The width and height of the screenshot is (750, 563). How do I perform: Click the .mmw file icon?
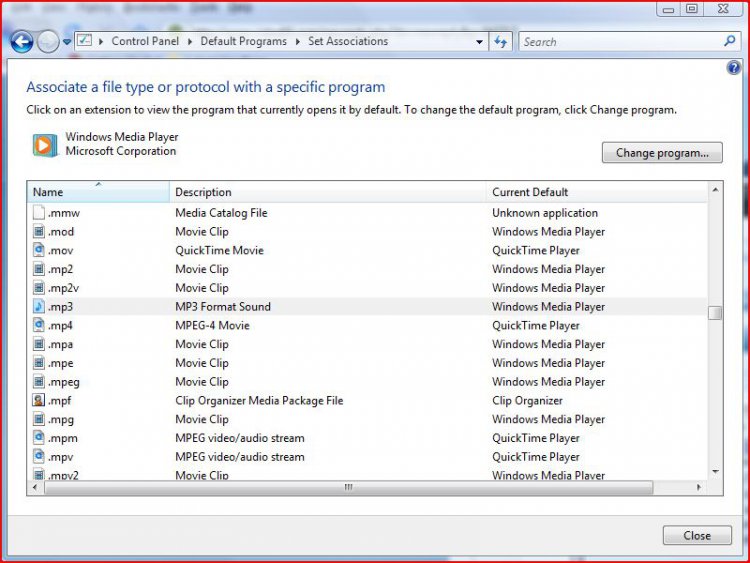39,212
